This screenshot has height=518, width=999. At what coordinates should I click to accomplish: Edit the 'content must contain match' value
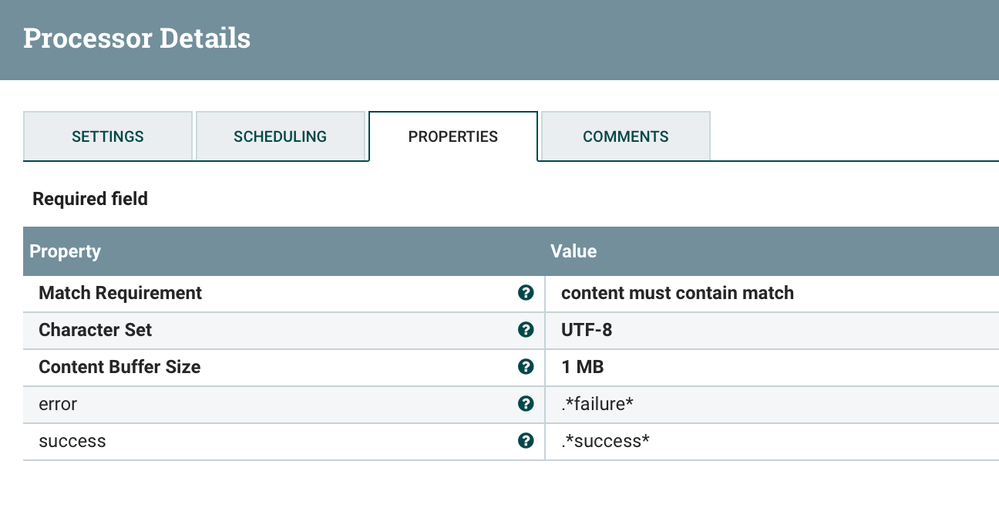point(677,293)
